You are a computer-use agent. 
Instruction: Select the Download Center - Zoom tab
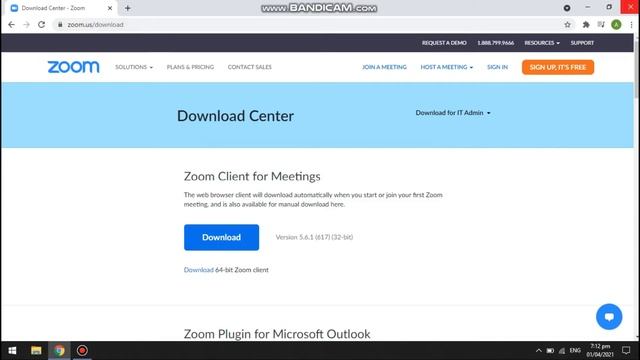(x=59, y=8)
